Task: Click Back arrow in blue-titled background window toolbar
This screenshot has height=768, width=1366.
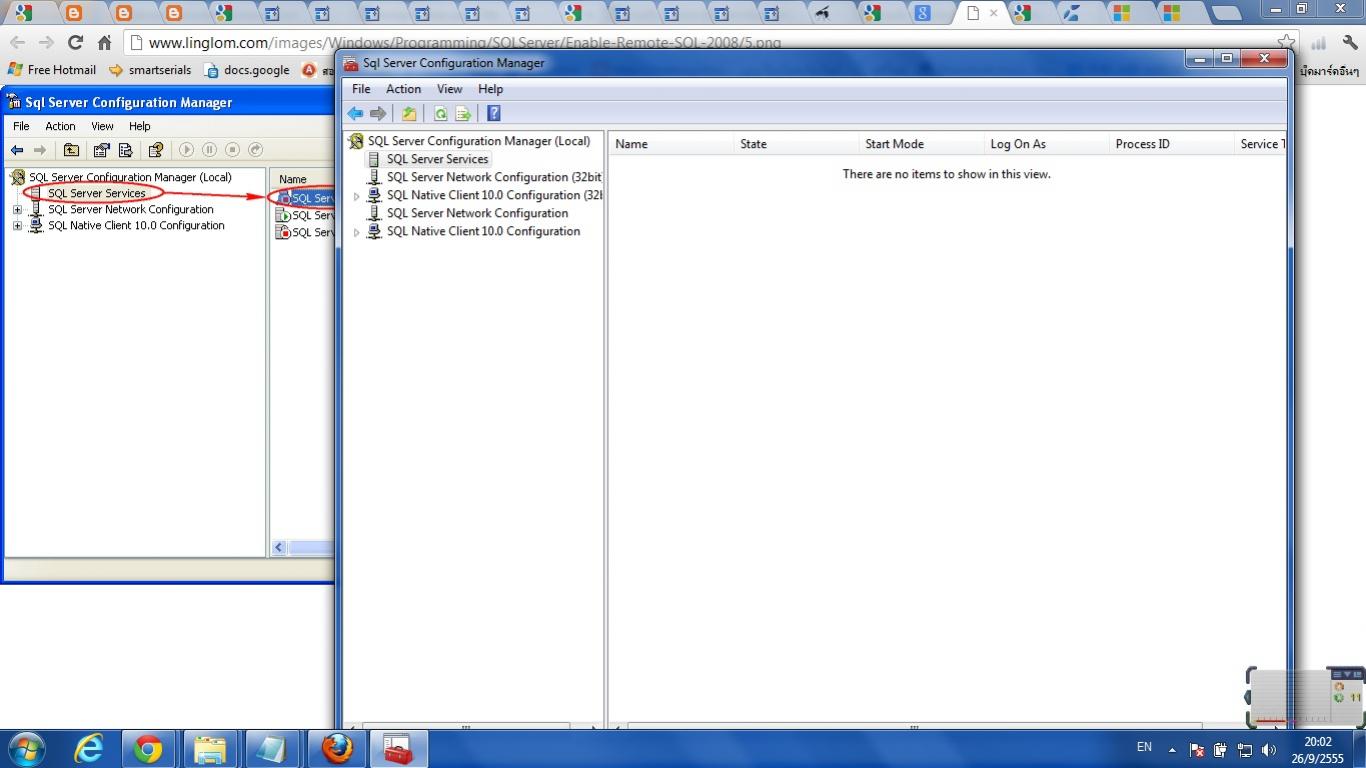Action: click(17, 150)
